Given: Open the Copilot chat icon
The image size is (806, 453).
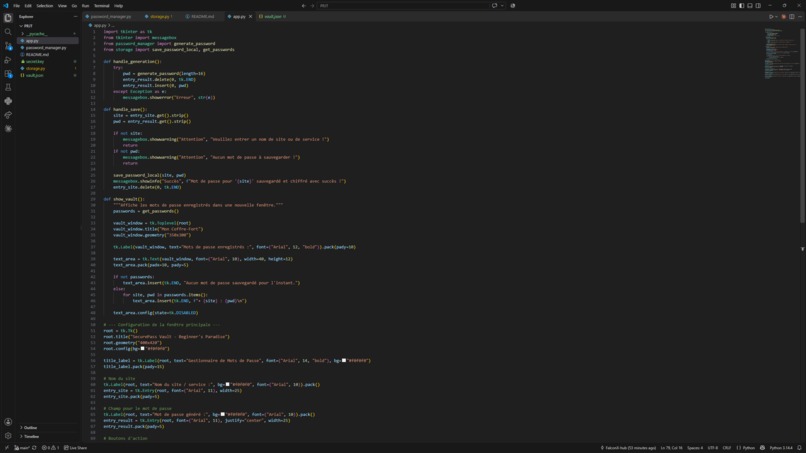Looking at the screenshot, I should 494,6.
